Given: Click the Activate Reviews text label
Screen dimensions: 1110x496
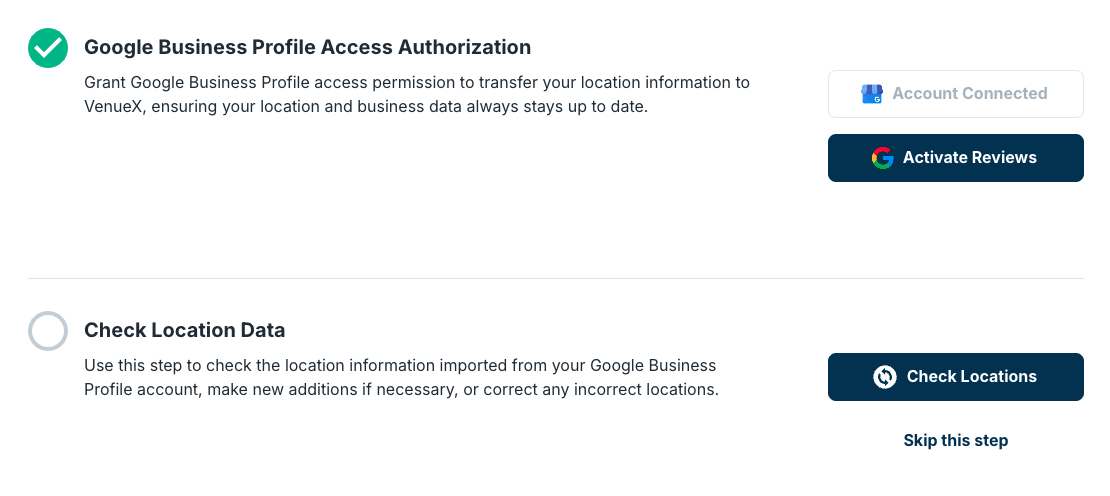Looking at the screenshot, I should (x=970, y=157).
